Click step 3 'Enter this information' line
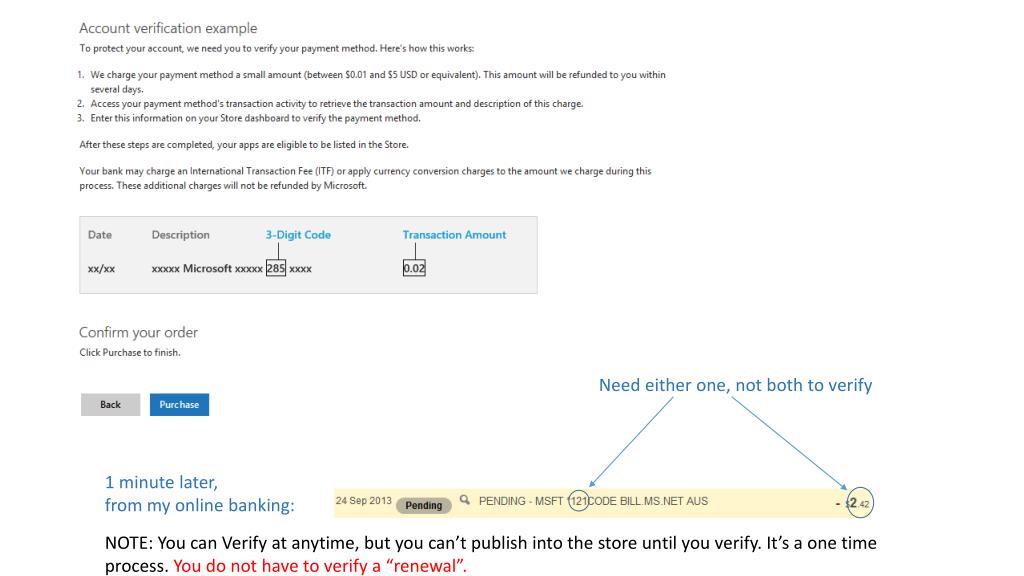The image size is (1024, 576). point(255,118)
